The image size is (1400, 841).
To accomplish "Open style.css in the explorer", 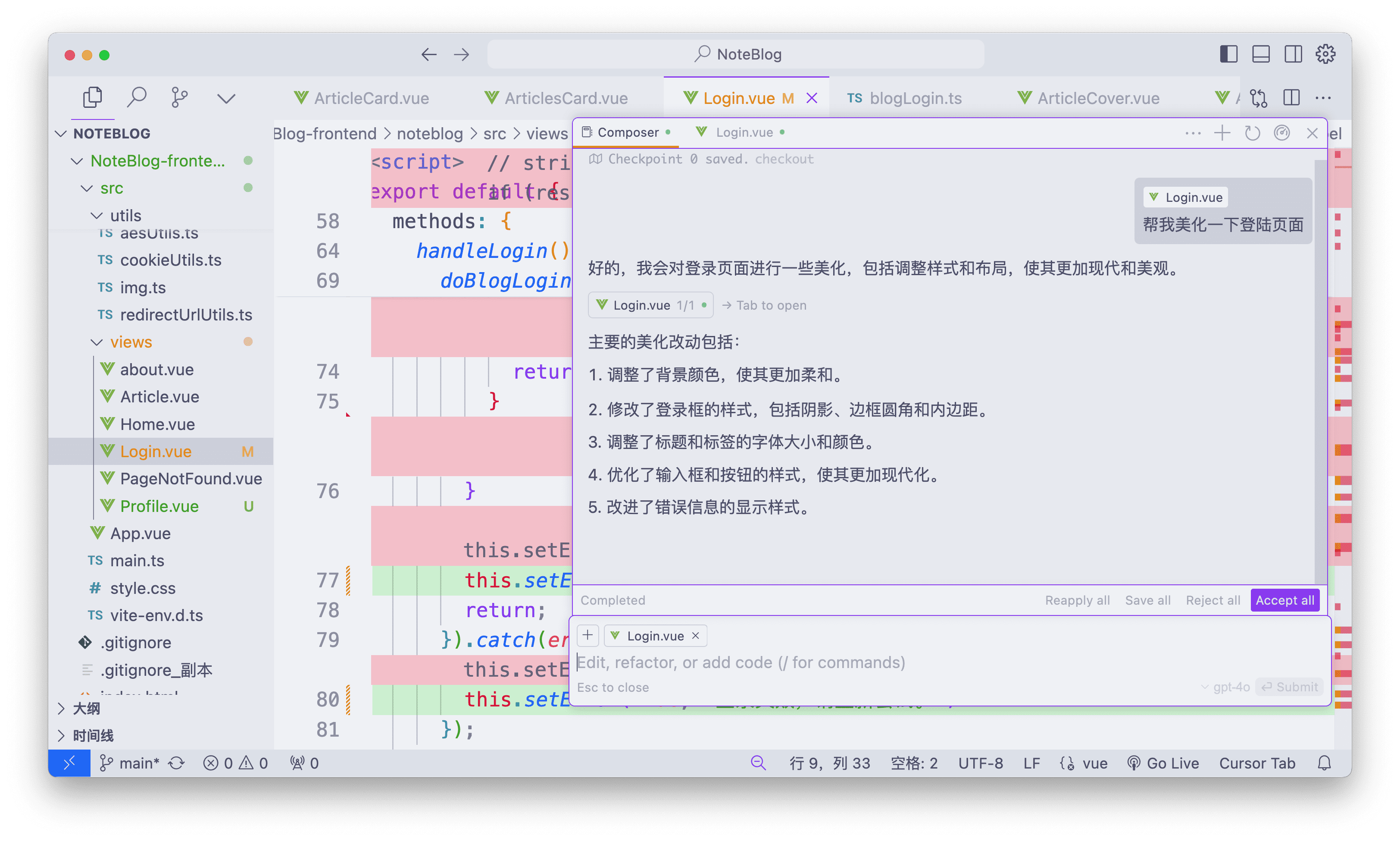I will [160, 588].
